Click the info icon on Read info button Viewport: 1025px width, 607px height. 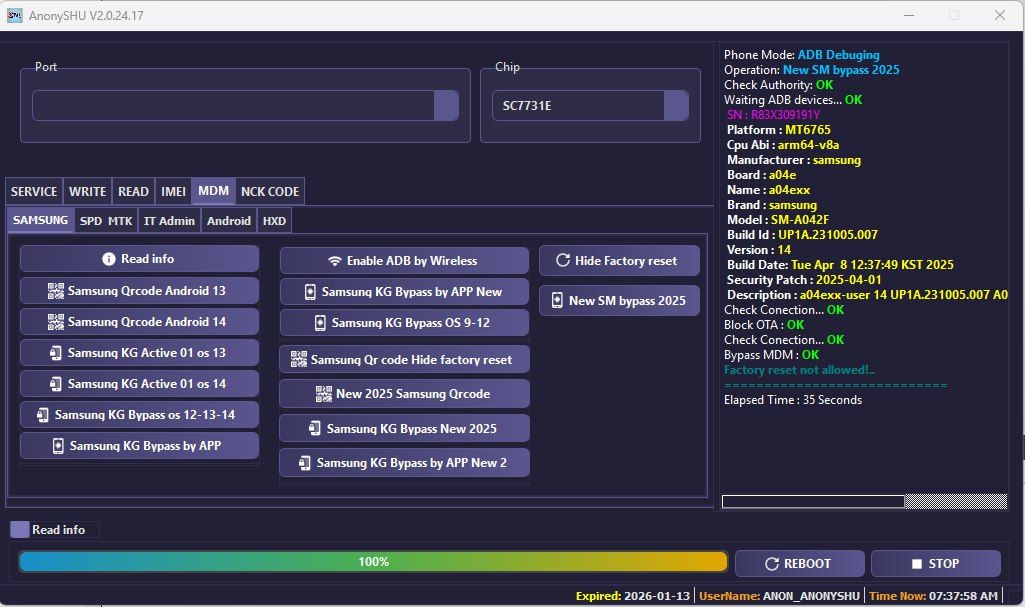(109, 259)
